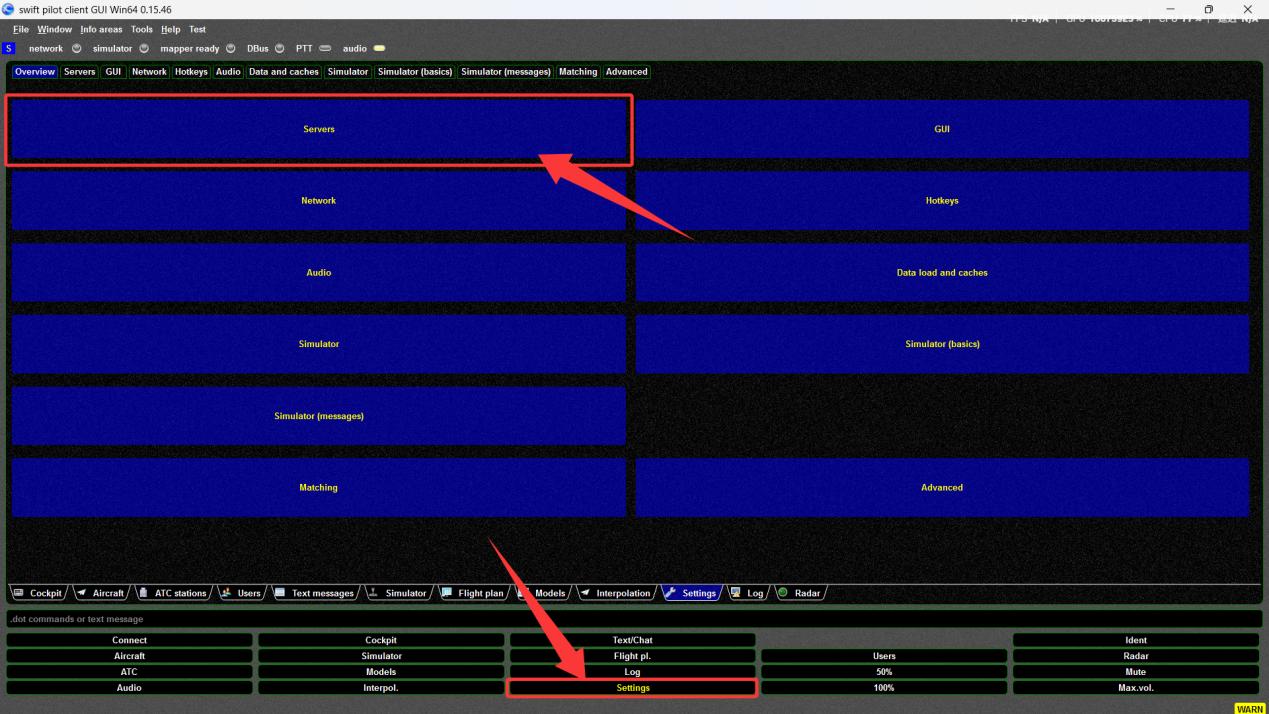Viewport: 1269px width, 714px height.
Task: Open the Tools menu
Action: 142,29
